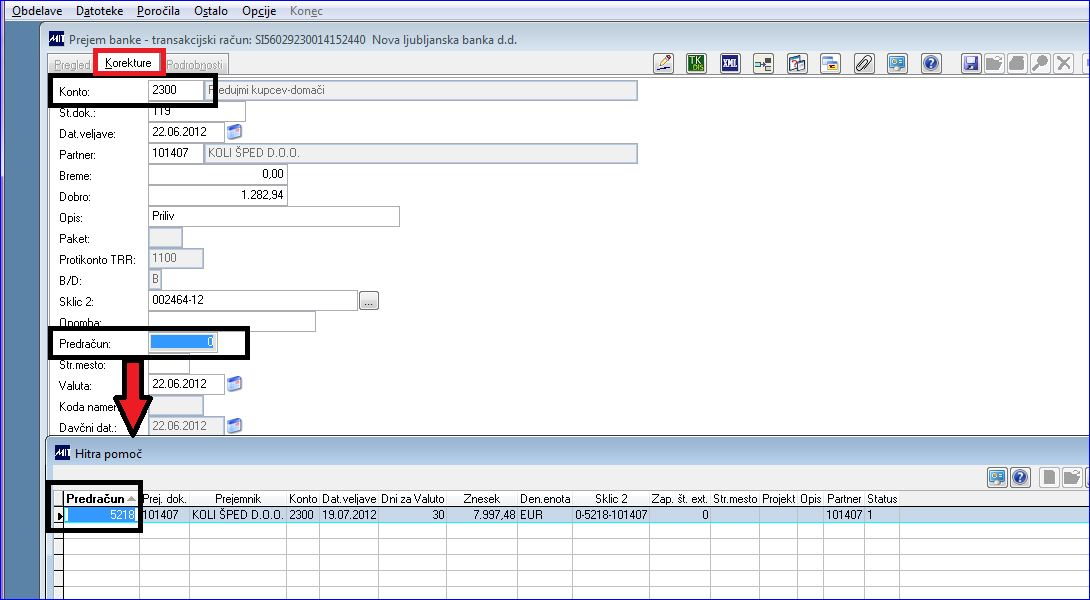This screenshot has height=600, width=1090.
Task: Click the Dobro amount field 1.282,94
Action: (218, 195)
